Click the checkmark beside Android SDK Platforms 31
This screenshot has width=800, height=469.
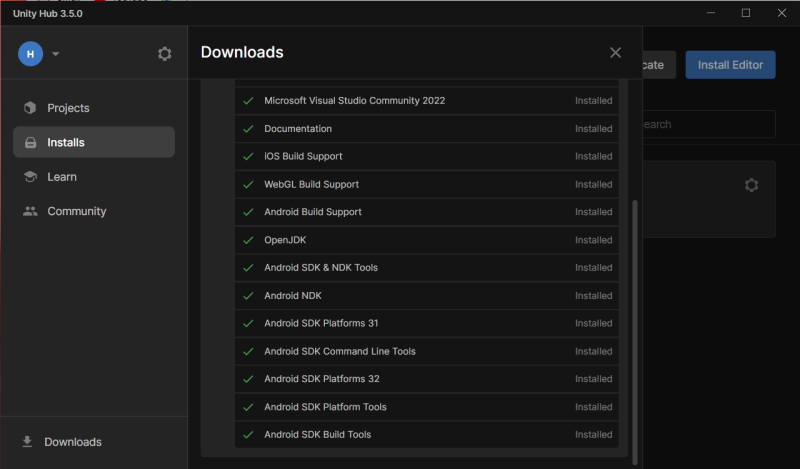pos(248,323)
